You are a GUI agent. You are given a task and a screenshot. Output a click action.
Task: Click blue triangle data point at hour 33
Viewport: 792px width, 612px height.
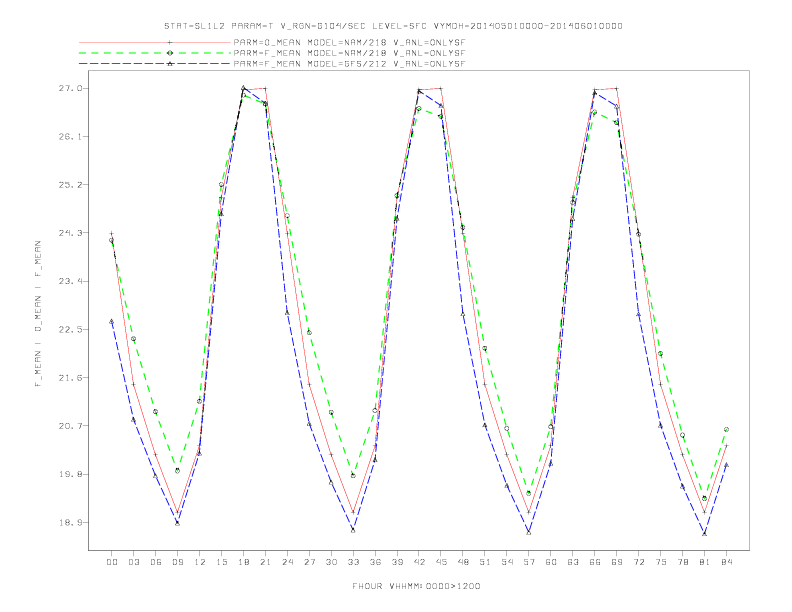tap(353, 530)
